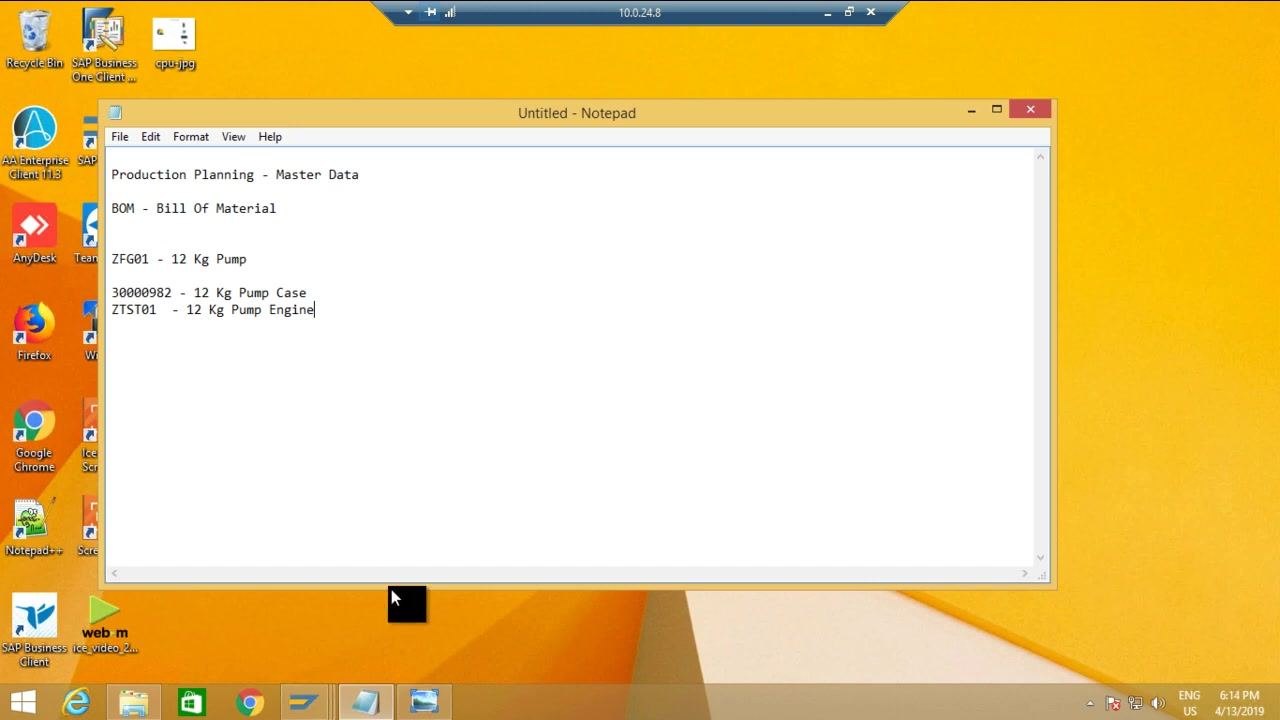Switch to Notepad taskbar button
The height and width of the screenshot is (720, 1280).
click(x=365, y=702)
